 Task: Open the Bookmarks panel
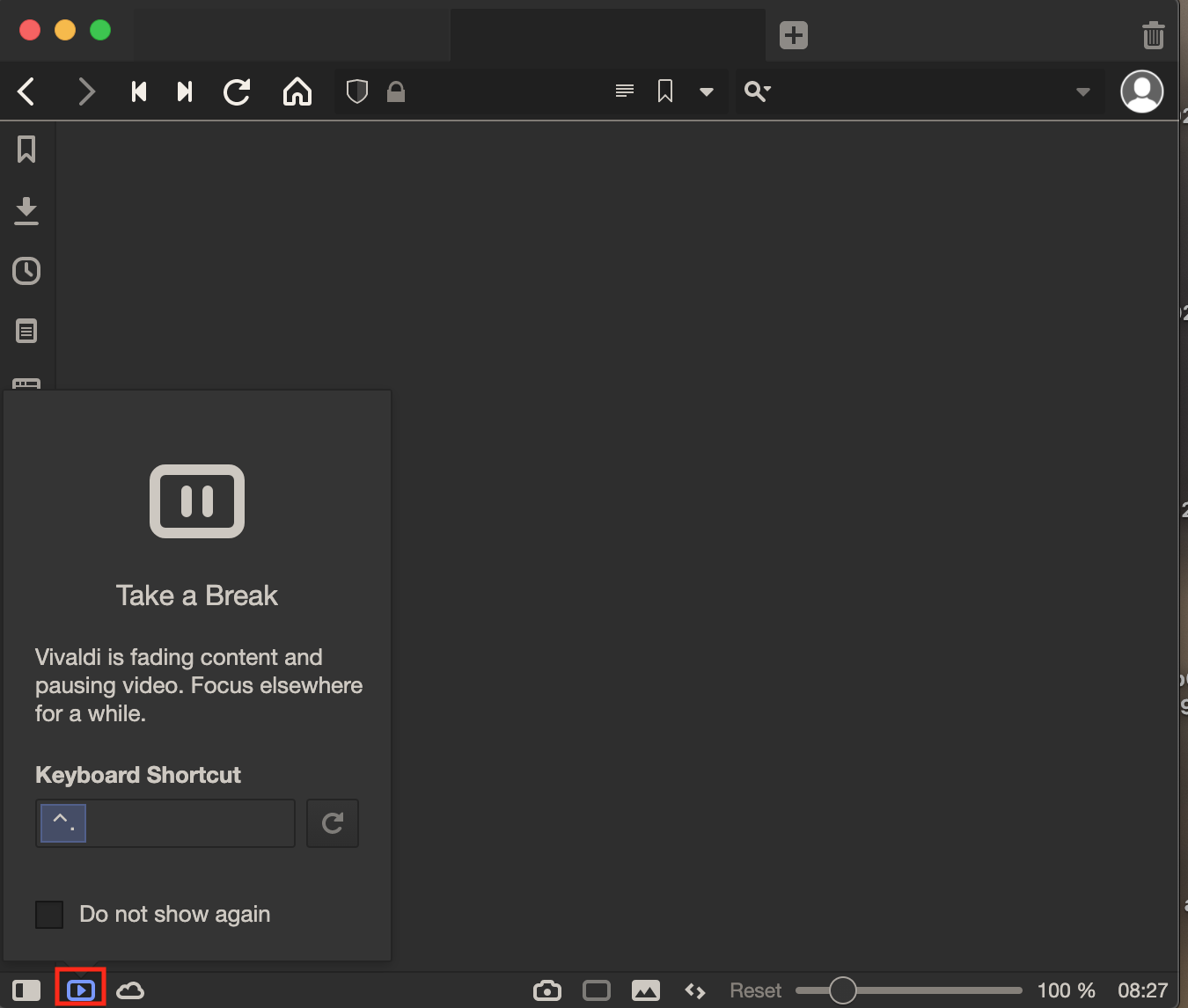[26, 150]
